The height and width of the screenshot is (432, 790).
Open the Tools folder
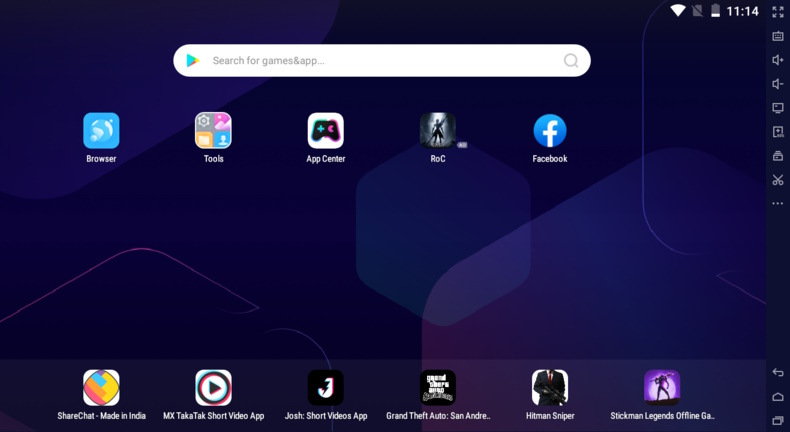click(214, 131)
